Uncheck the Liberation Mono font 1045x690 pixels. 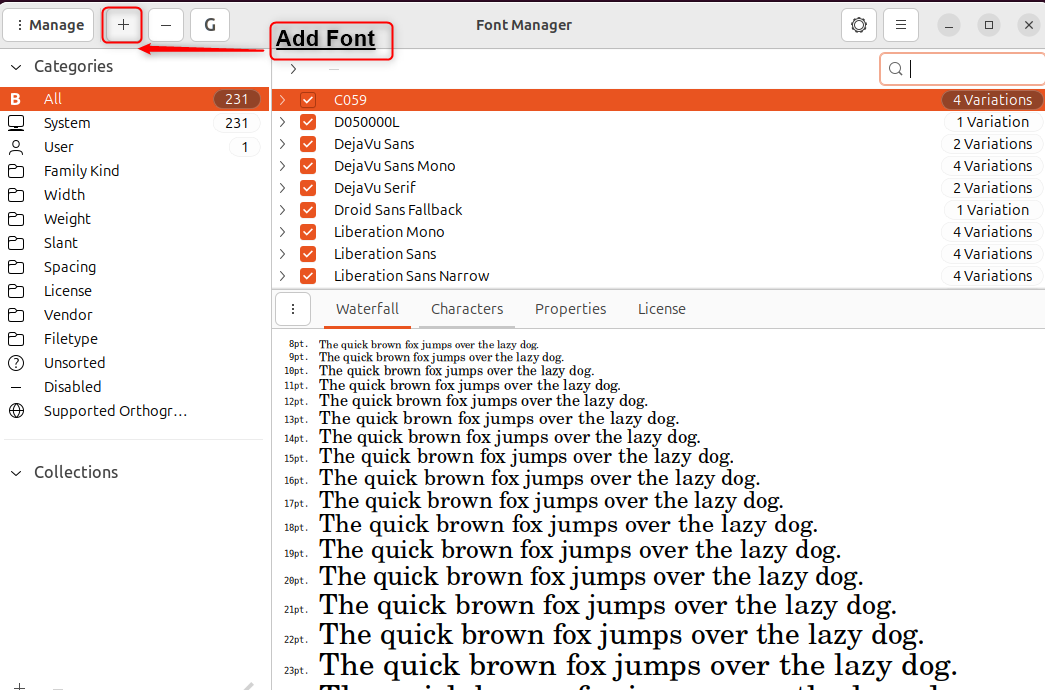(307, 231)
